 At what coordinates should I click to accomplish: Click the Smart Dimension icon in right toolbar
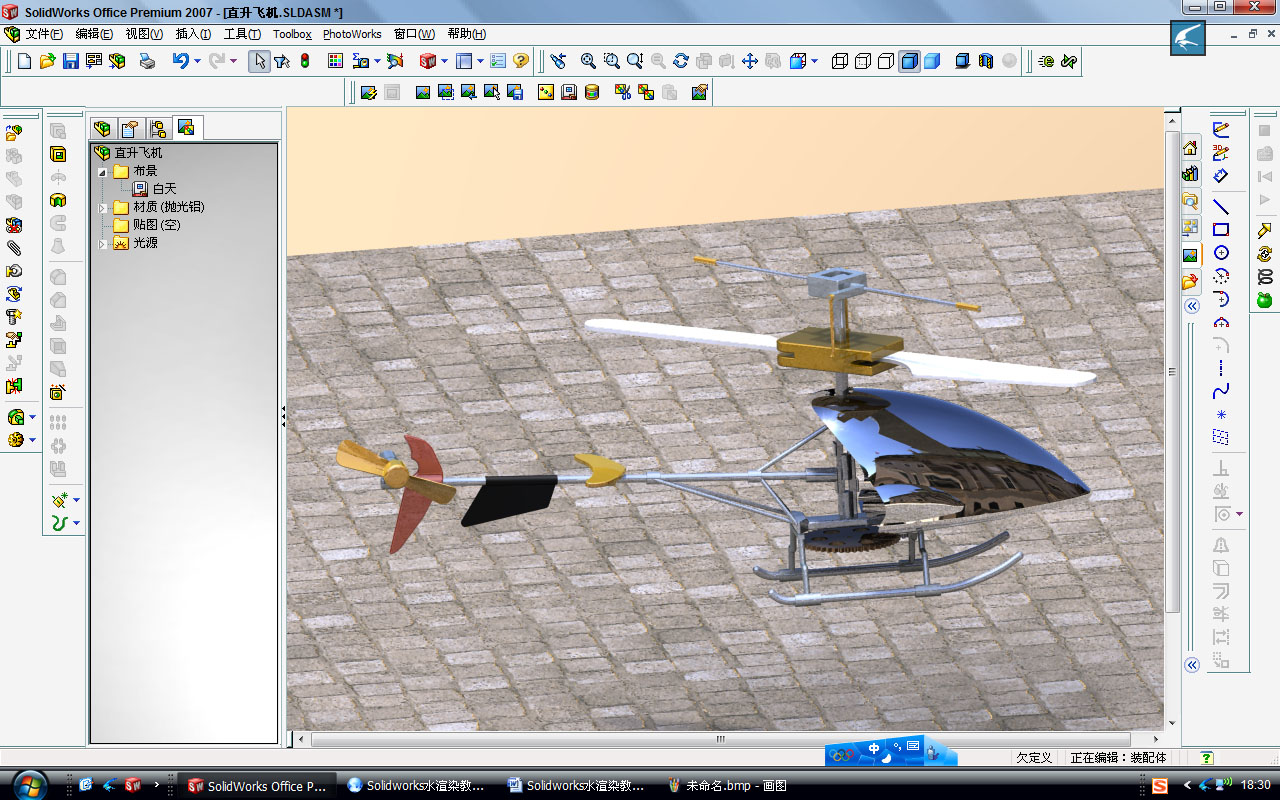[x=1221, y=176]
